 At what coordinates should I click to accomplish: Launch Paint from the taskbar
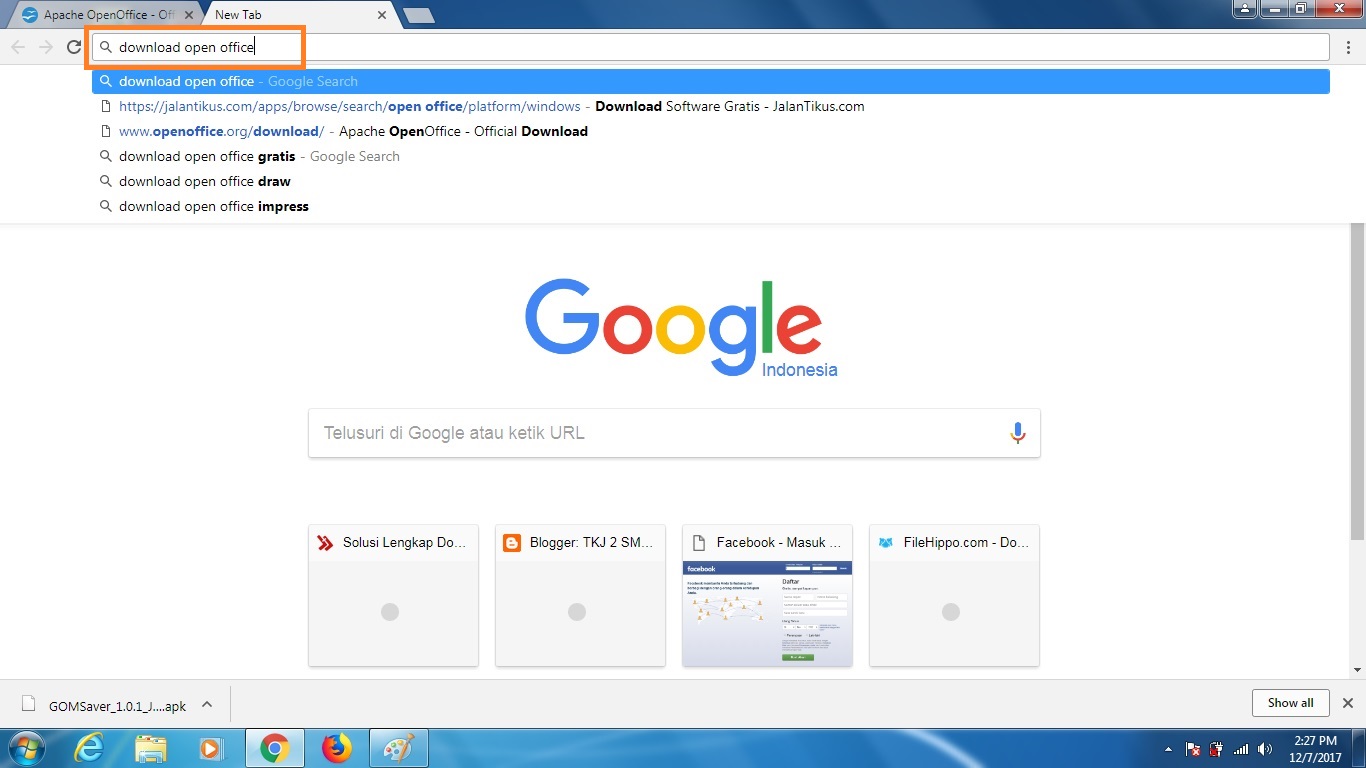(398, 747)
